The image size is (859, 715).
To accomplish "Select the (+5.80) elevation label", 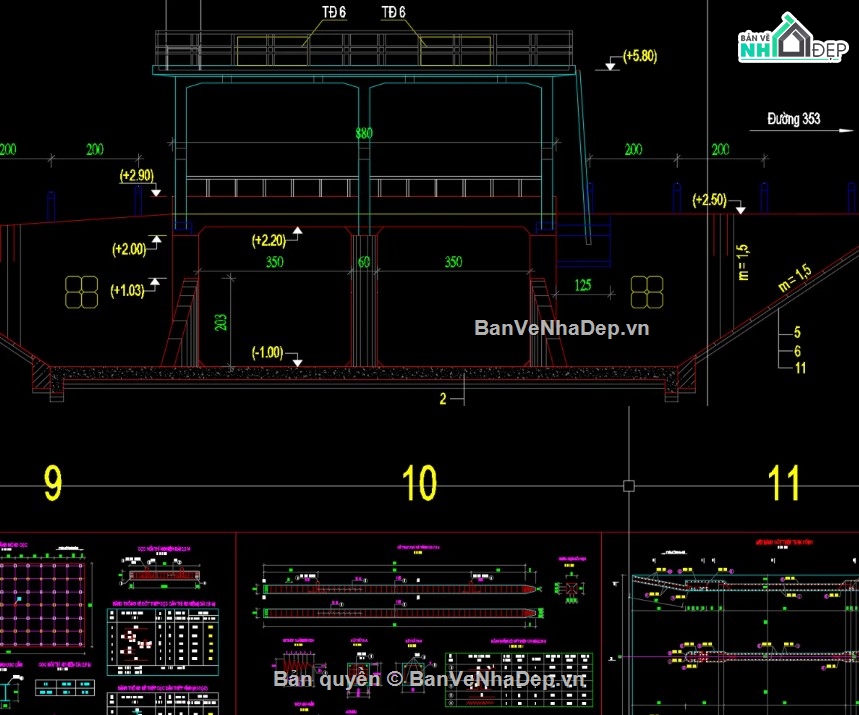I will point(640,56).
